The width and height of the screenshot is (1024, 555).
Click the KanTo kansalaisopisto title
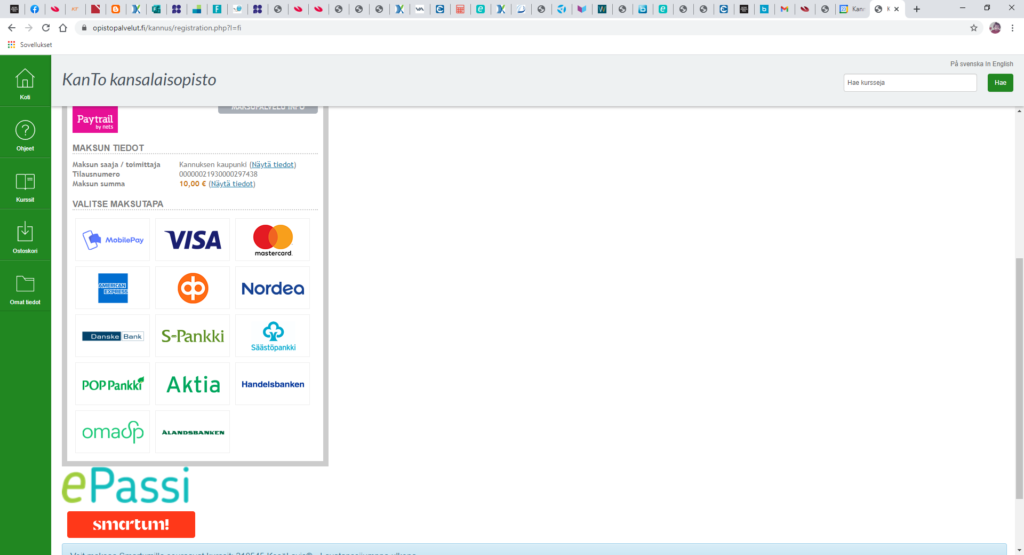tap(139, 80)
